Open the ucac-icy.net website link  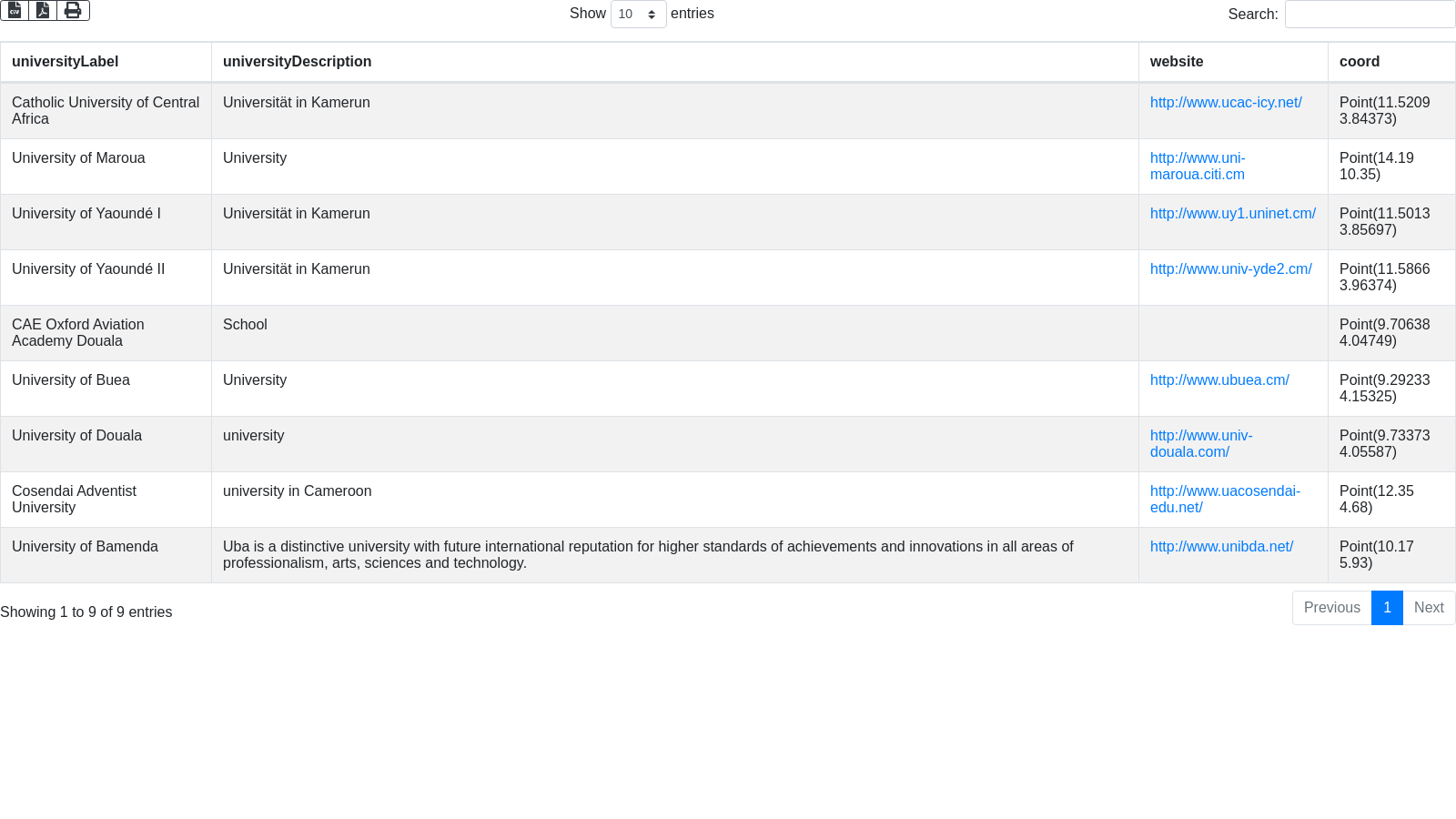(1225, 103)
